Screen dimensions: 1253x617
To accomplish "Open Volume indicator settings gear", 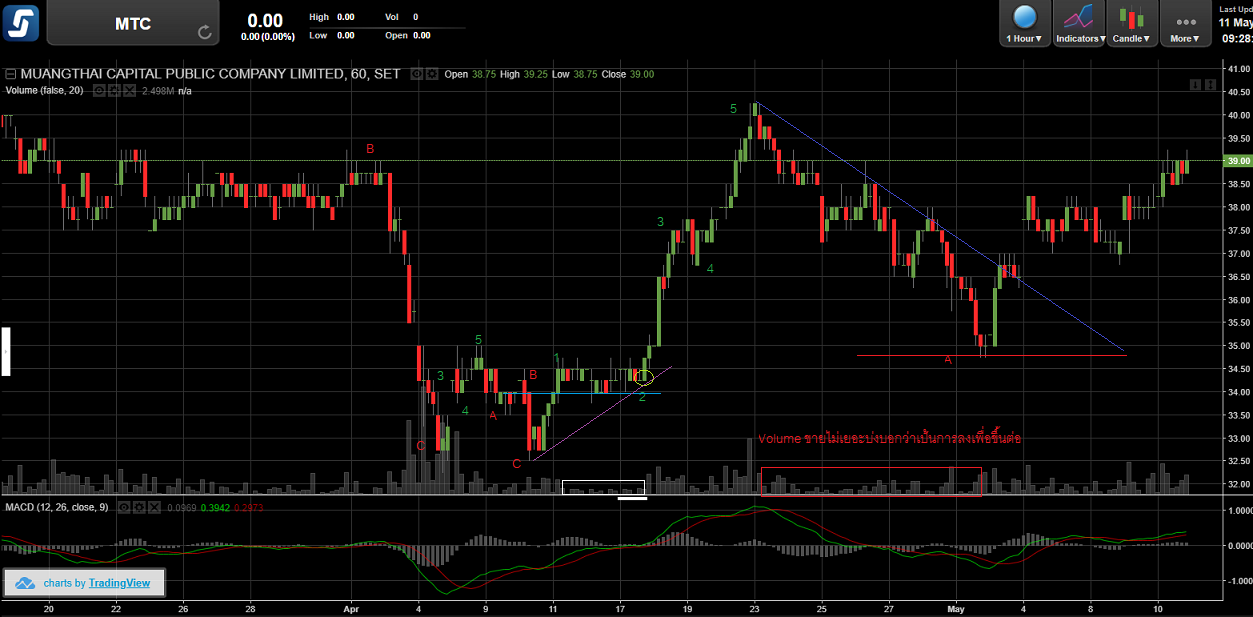I will [113, 90].
